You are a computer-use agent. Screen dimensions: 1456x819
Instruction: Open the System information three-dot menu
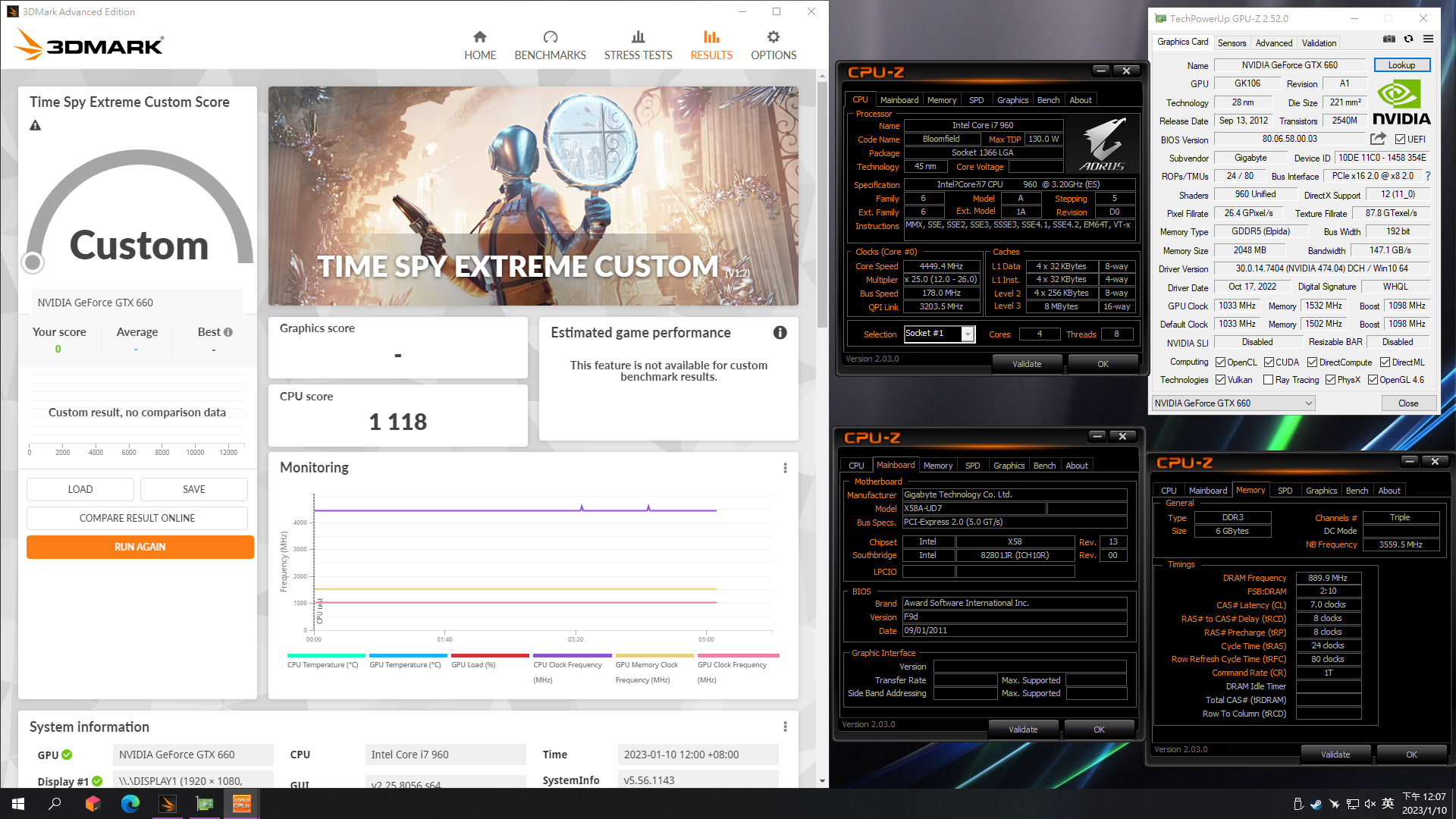click(x=785, y=726)
